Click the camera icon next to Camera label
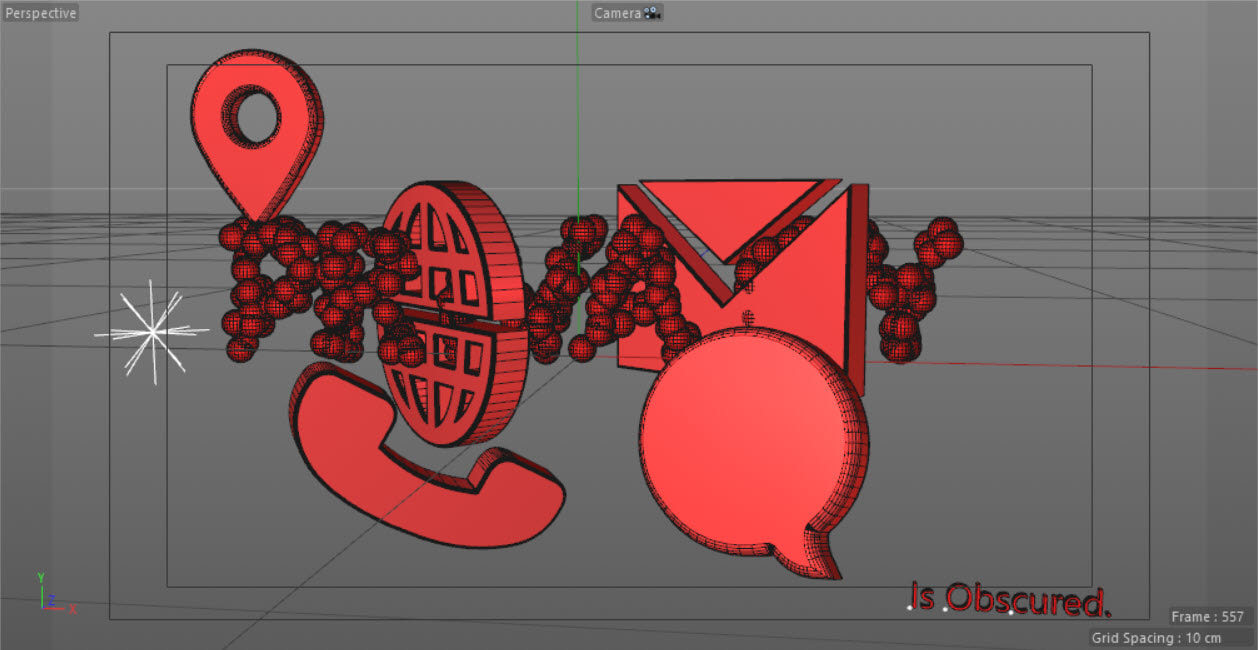This screenshot has width=1258, height=650. (x=652, y=13)
